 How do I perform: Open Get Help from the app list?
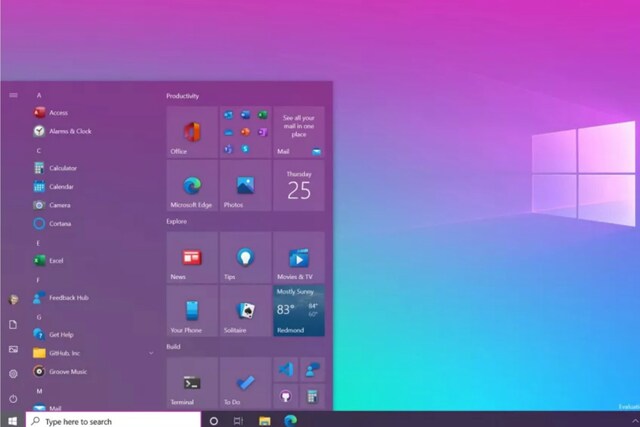[x=94, y=334]
